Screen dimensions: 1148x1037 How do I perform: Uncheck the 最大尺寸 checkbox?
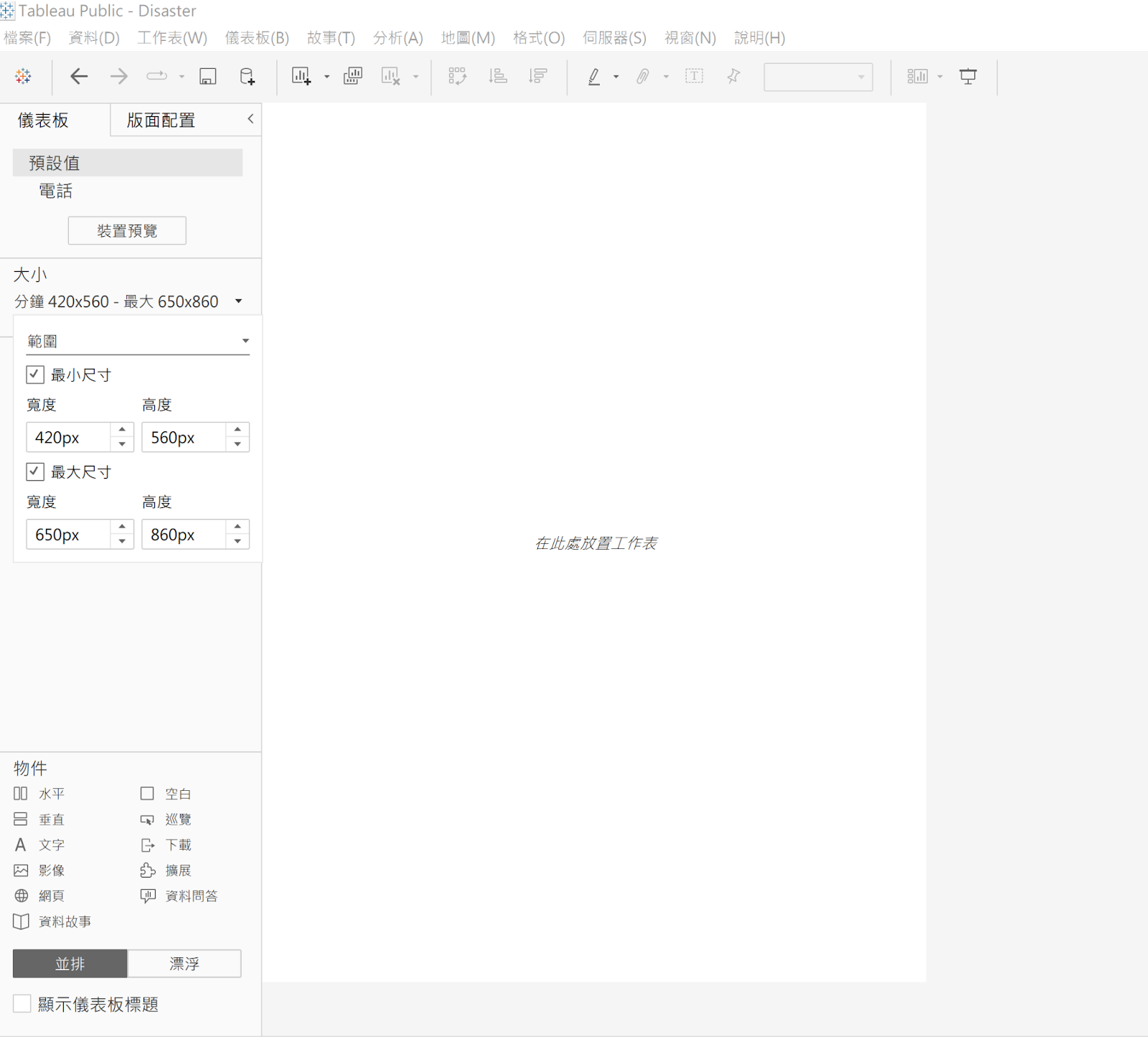(35, 471)
